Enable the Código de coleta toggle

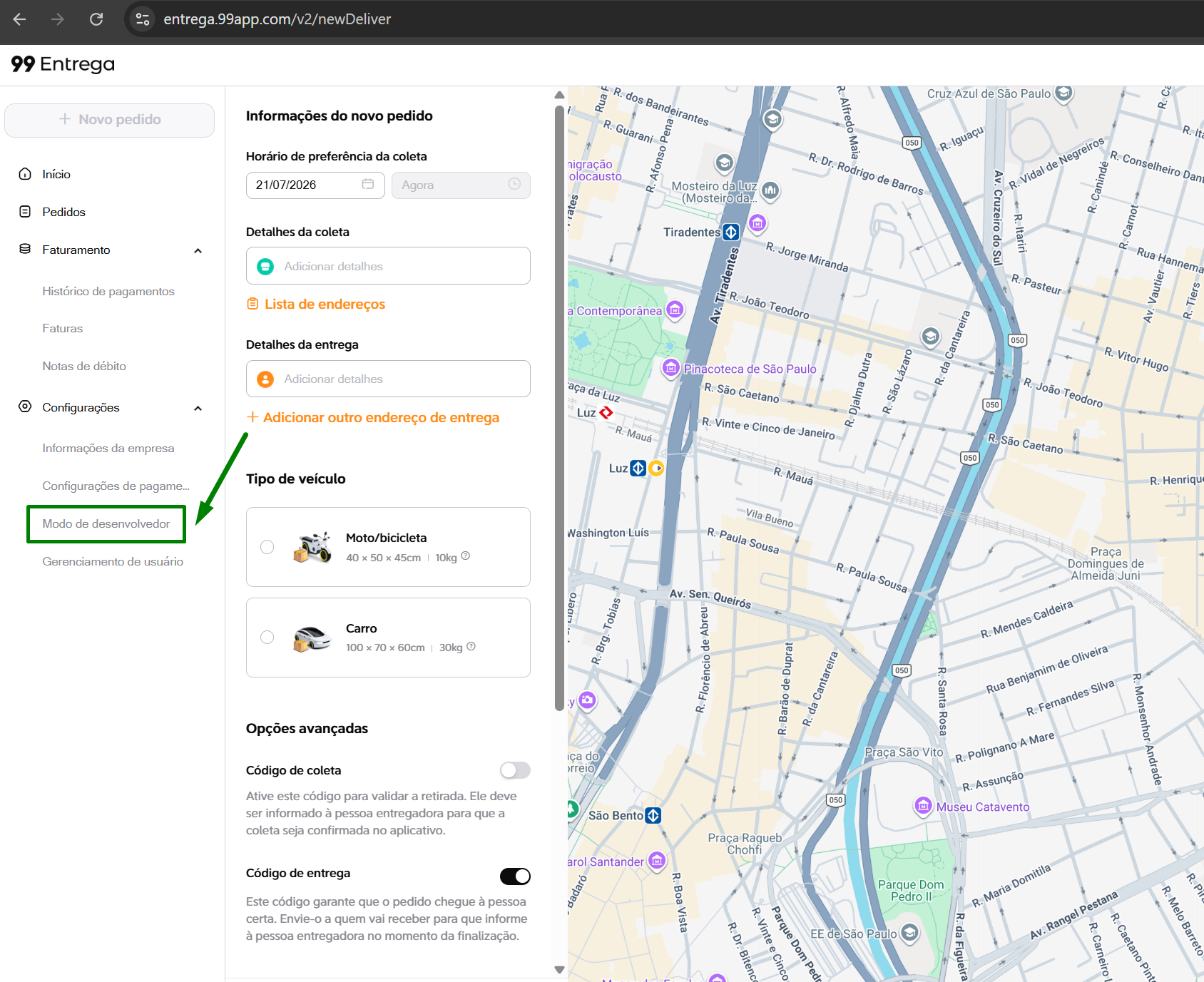[515, 770]
